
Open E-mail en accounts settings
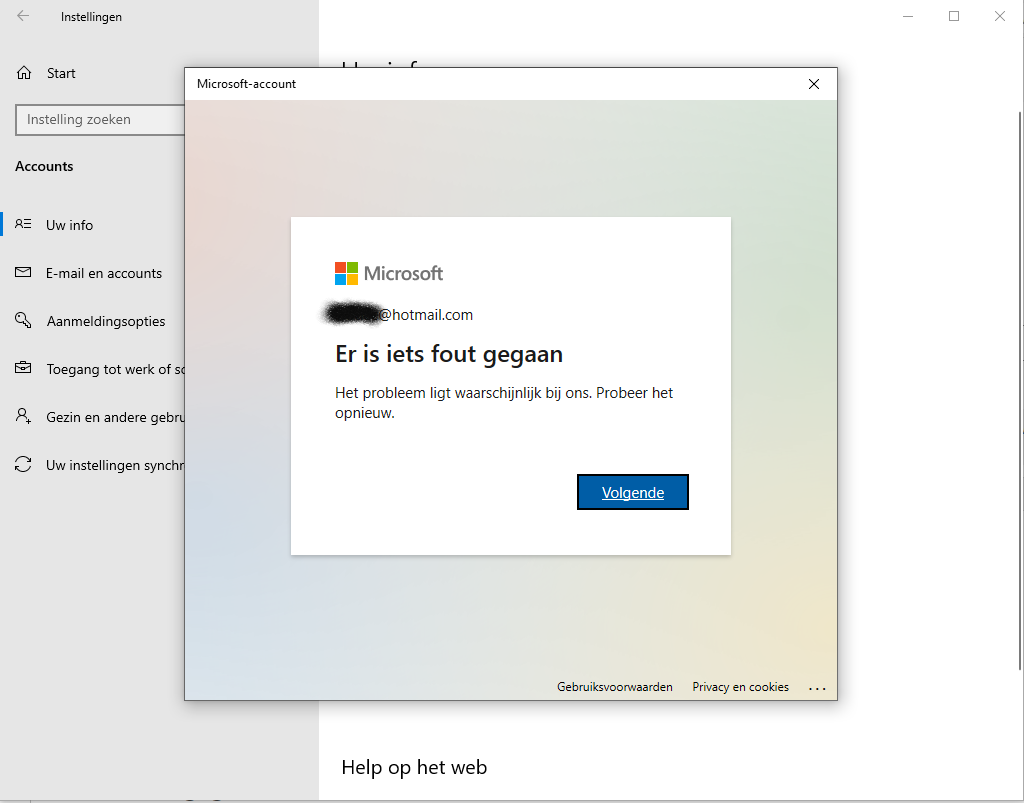(104, 273)
